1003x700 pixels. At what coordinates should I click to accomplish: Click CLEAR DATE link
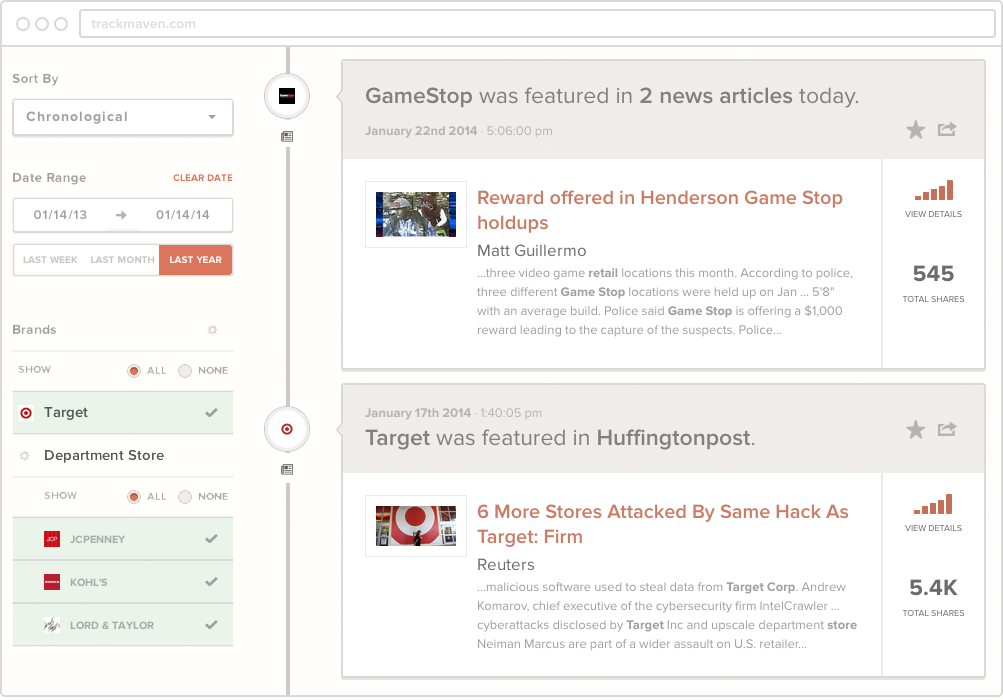203,178
